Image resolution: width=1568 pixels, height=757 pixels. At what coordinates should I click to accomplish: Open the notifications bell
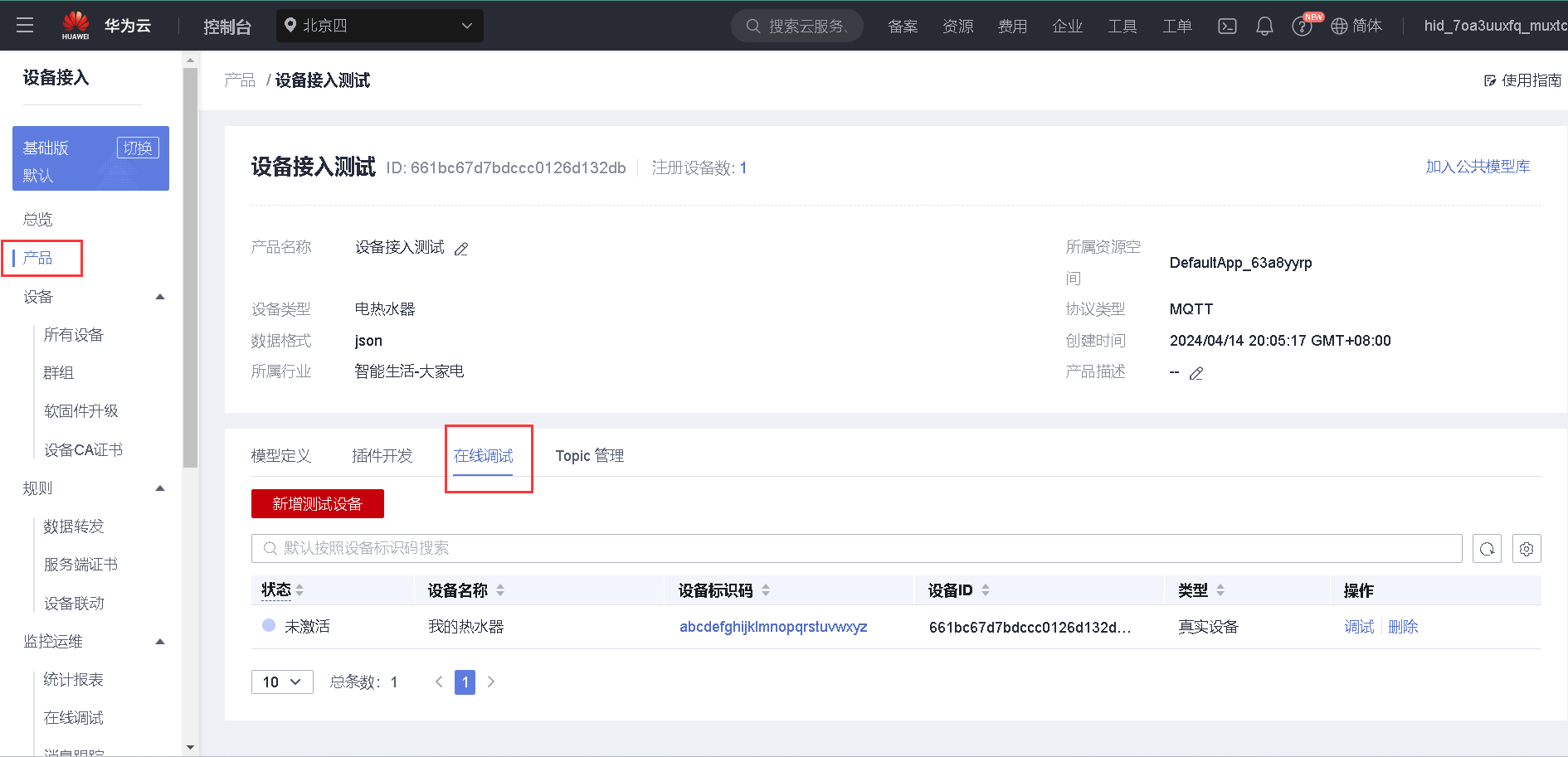tap(1264, 27)
